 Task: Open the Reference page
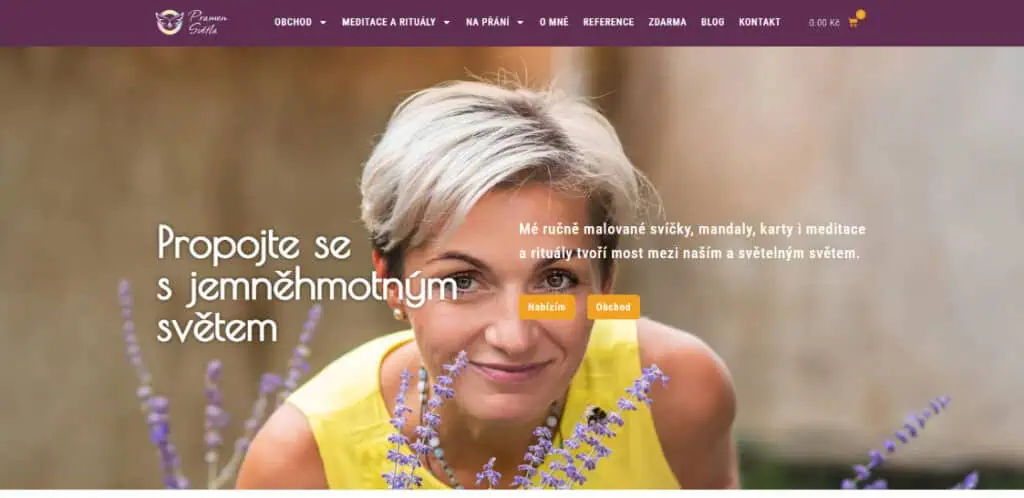coord(609,22)
